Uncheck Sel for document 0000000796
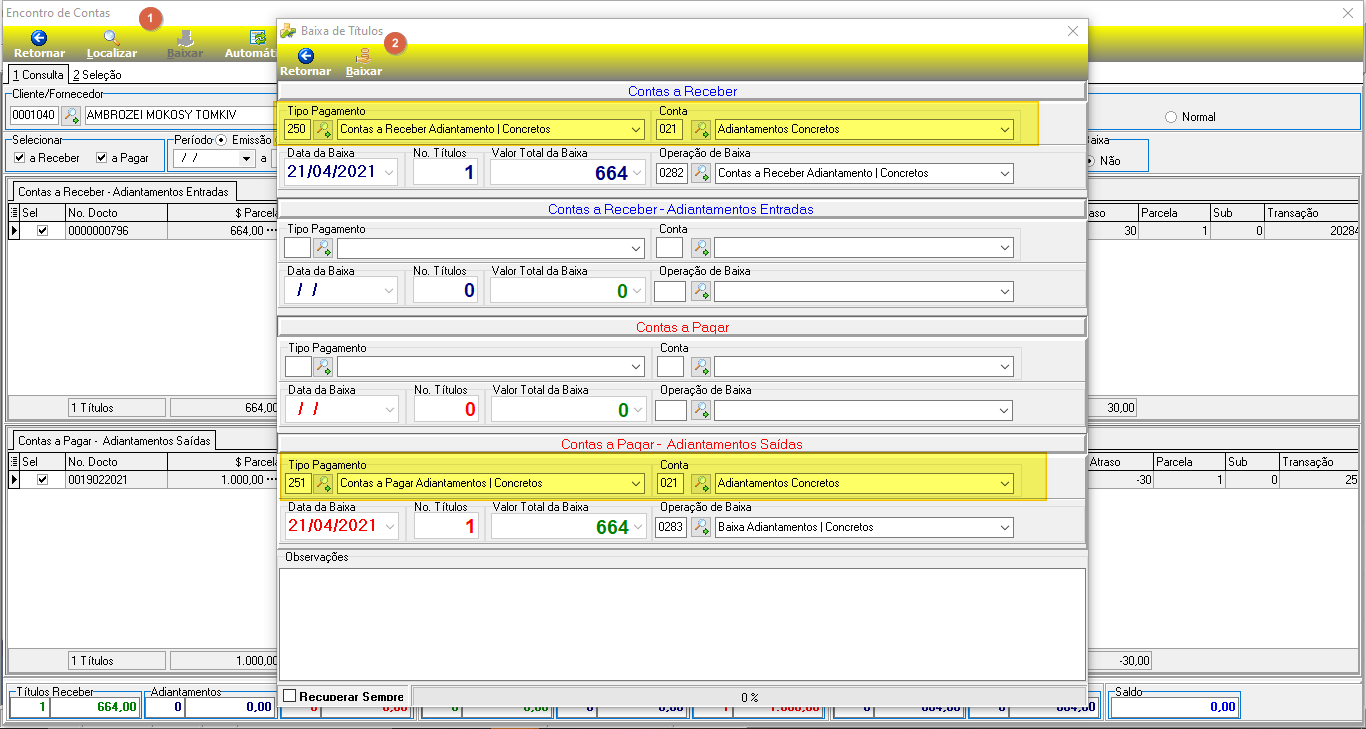The height and width of the screenshot is (729, 1366). [42, 230]
